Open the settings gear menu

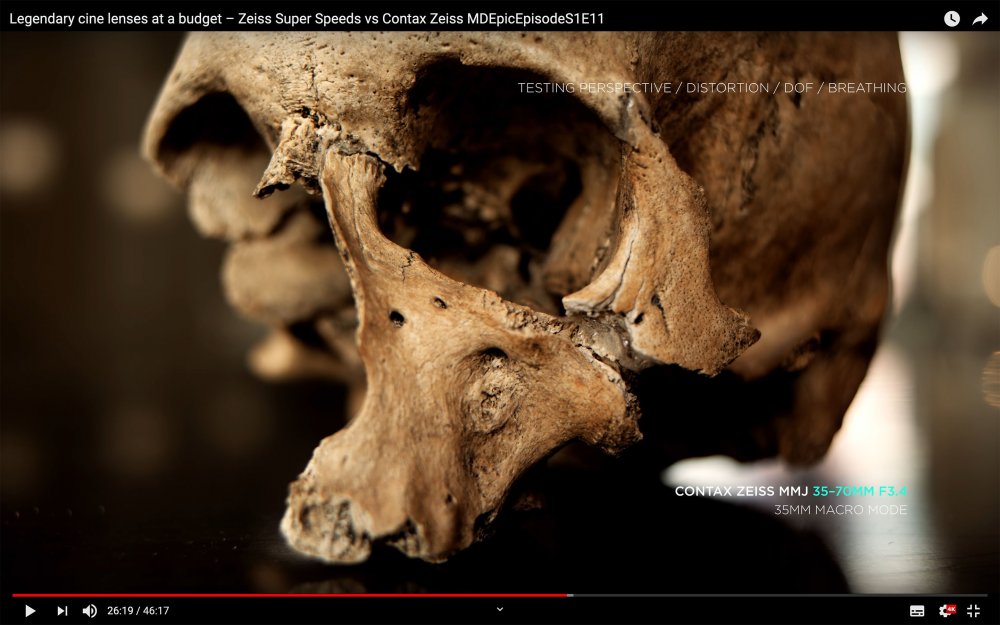coord(944,610)
